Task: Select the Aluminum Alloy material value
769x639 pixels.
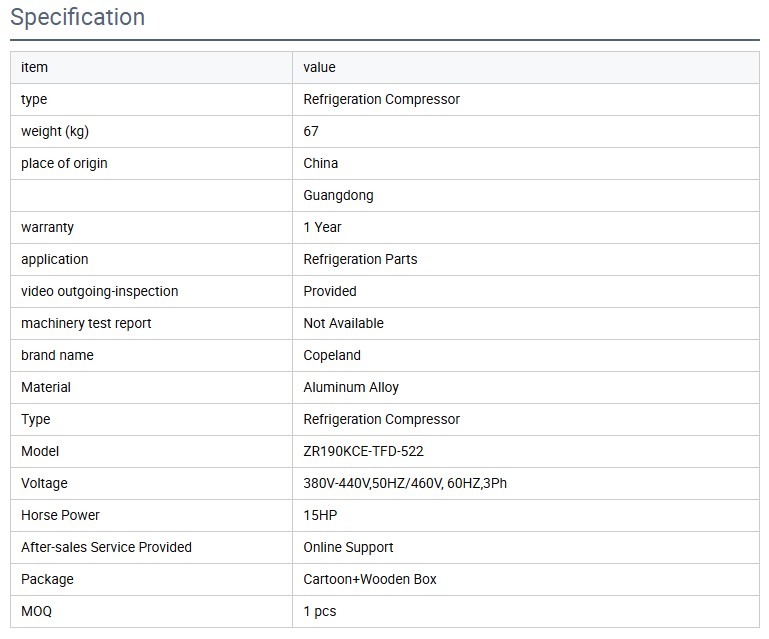Action: tap(351, 387)
